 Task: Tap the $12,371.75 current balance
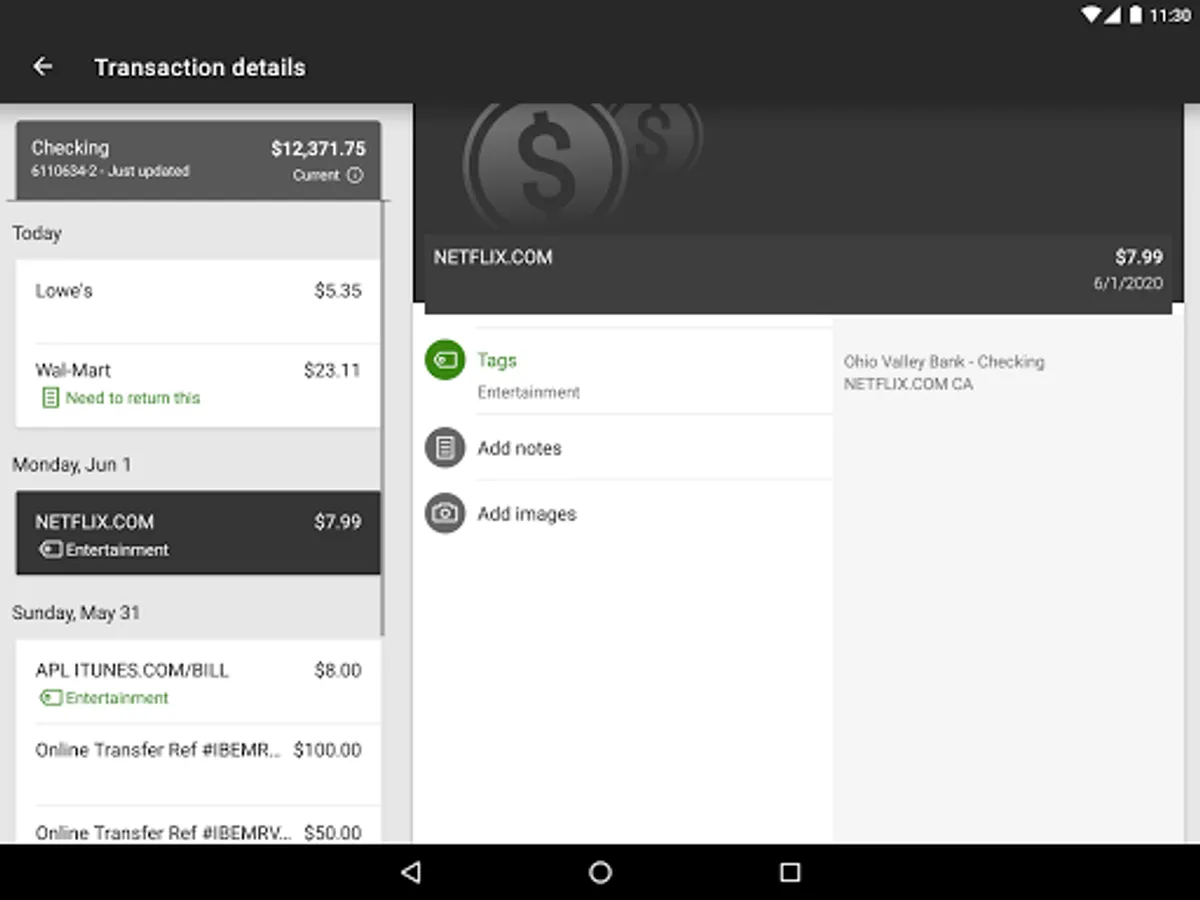[x=318, y=149]
